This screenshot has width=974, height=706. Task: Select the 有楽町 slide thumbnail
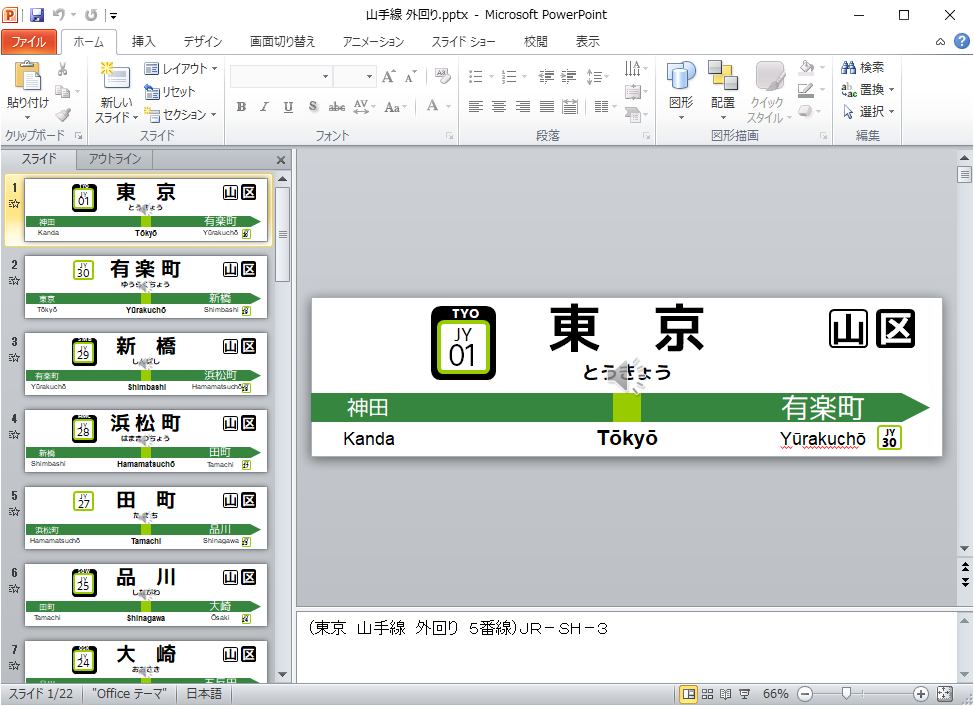coord(146,287)
